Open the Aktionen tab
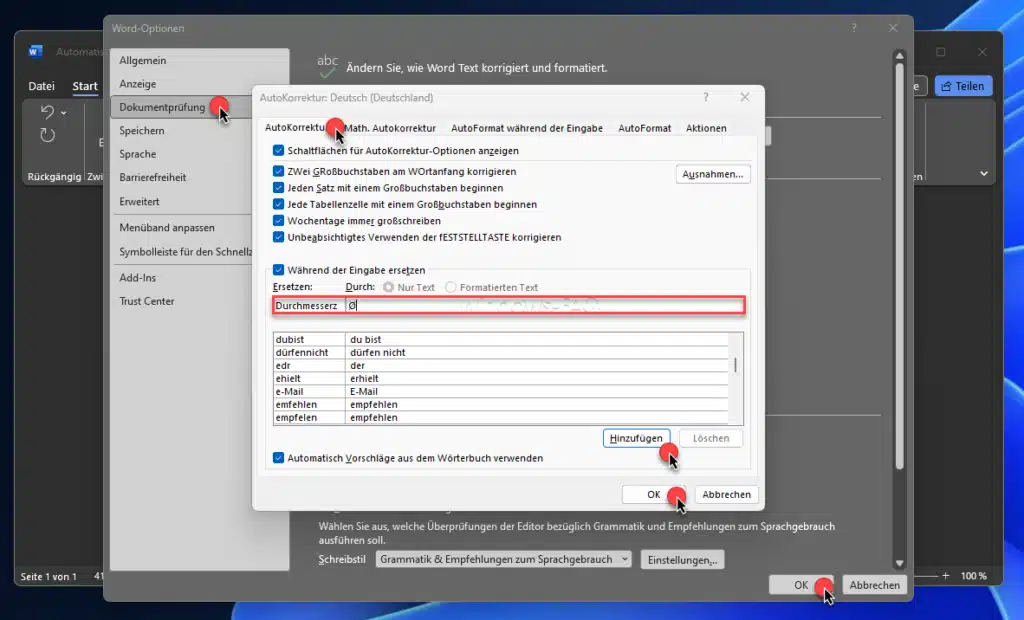The height and width of the screenshot is (620, 1024). 706,128
